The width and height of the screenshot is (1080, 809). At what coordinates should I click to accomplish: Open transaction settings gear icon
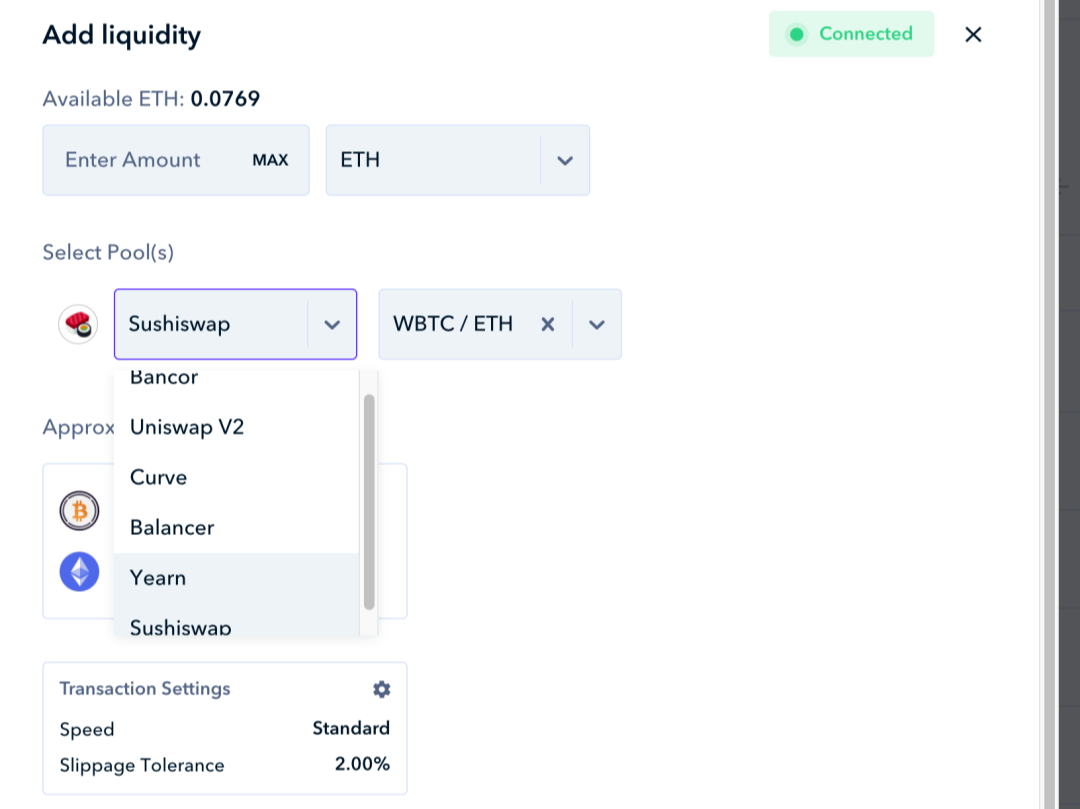pyautogui.click(x=381, y=689)
